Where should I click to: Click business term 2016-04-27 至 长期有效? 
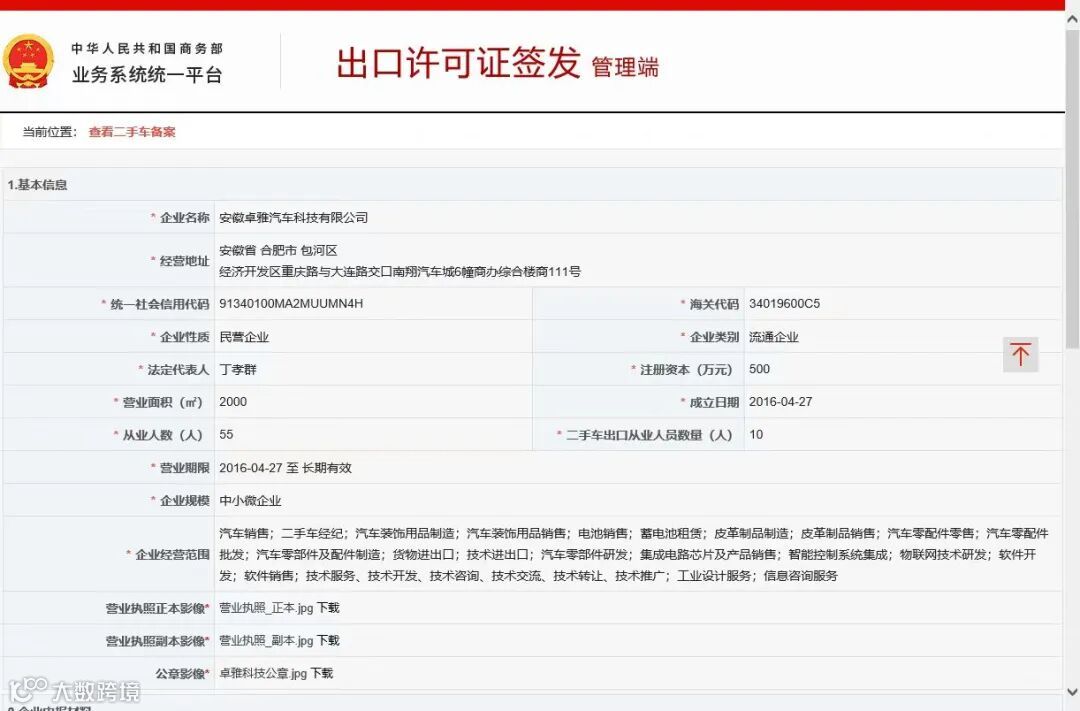tap(285, 468)
